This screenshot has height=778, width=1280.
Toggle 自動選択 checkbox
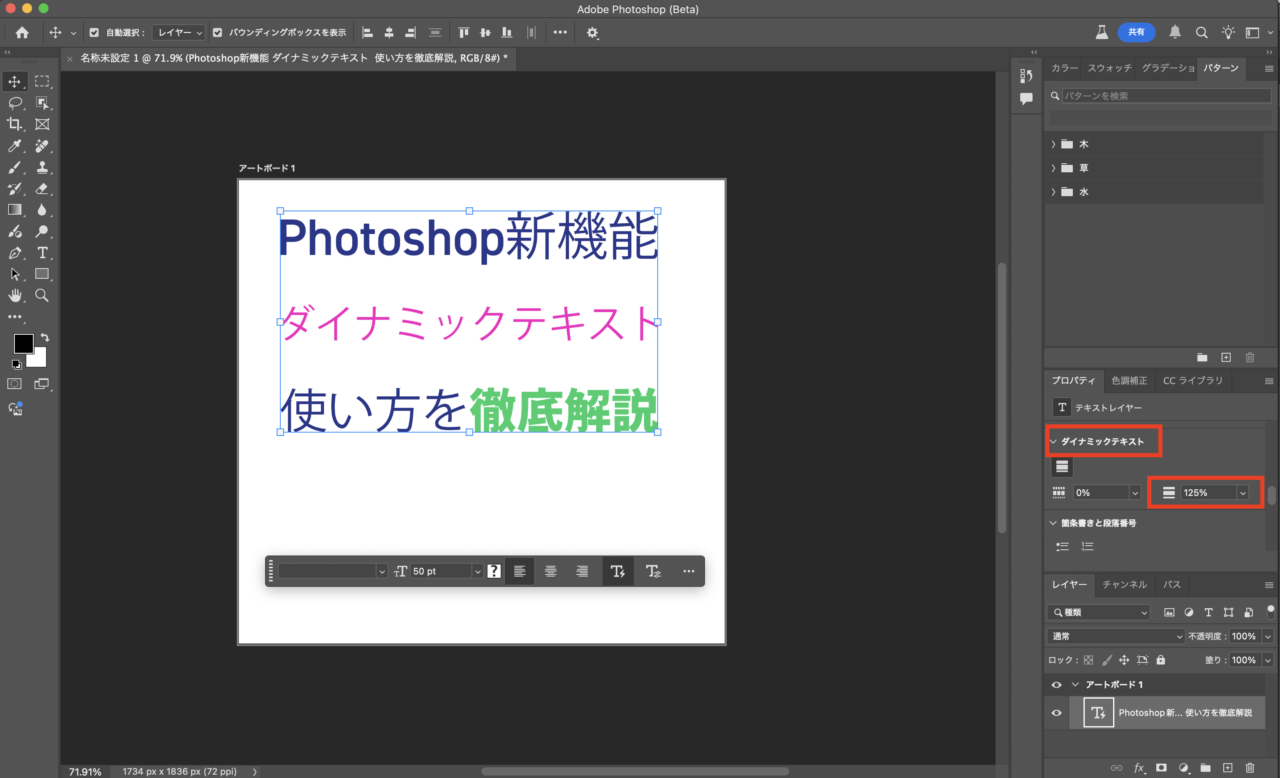click(x=94, y=32)
